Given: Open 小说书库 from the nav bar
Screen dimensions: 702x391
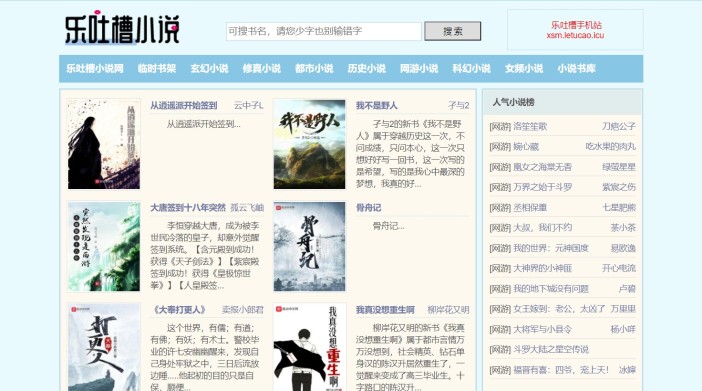Looking at the screenshot, I should (576, 69).
